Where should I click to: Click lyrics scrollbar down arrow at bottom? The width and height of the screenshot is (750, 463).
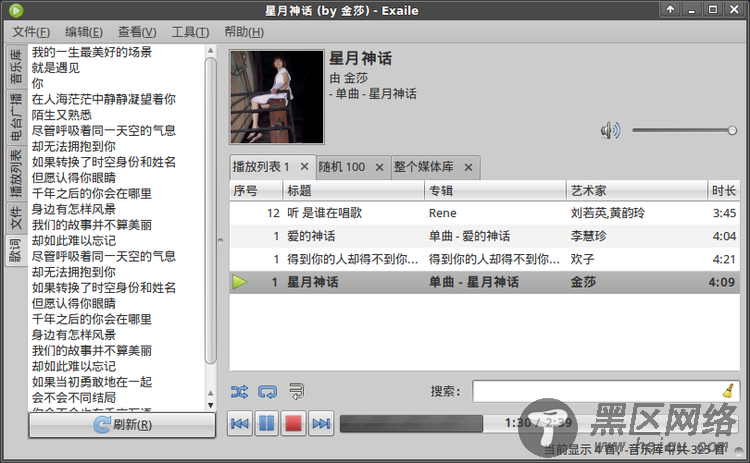[210, 405]
